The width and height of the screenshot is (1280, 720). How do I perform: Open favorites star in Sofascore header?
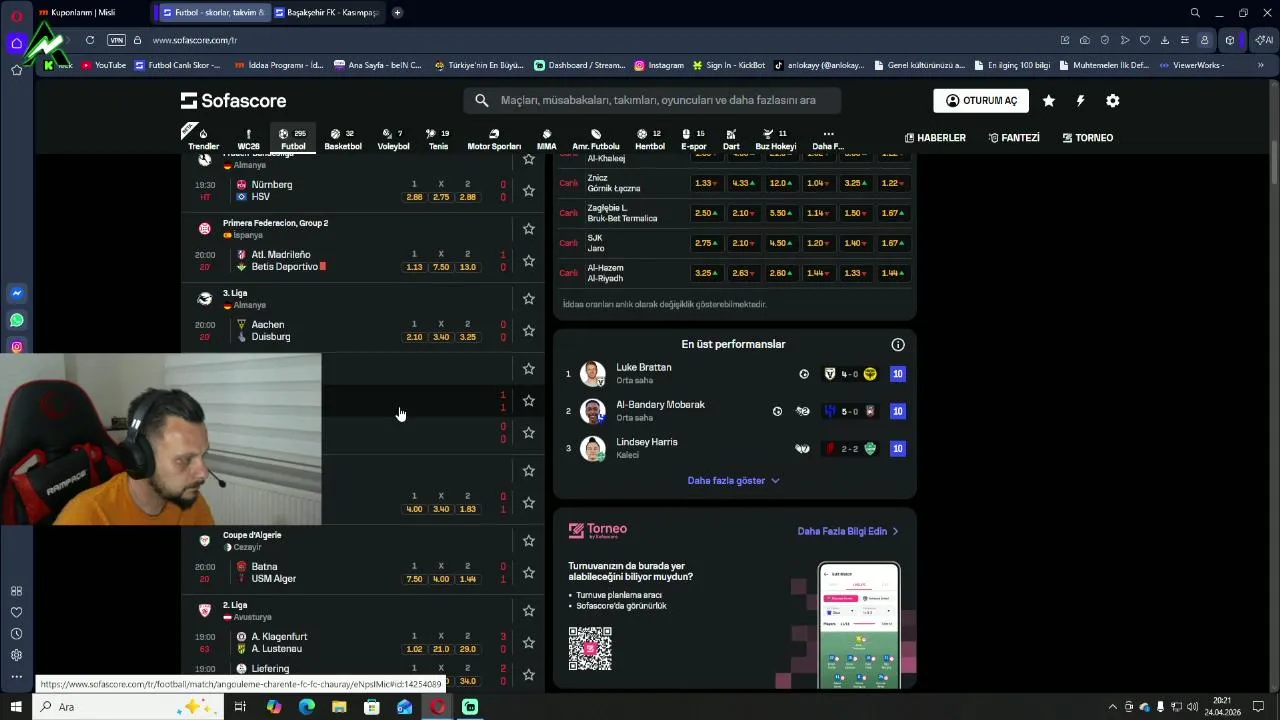pyautogui.click(x=1048, y=101)
